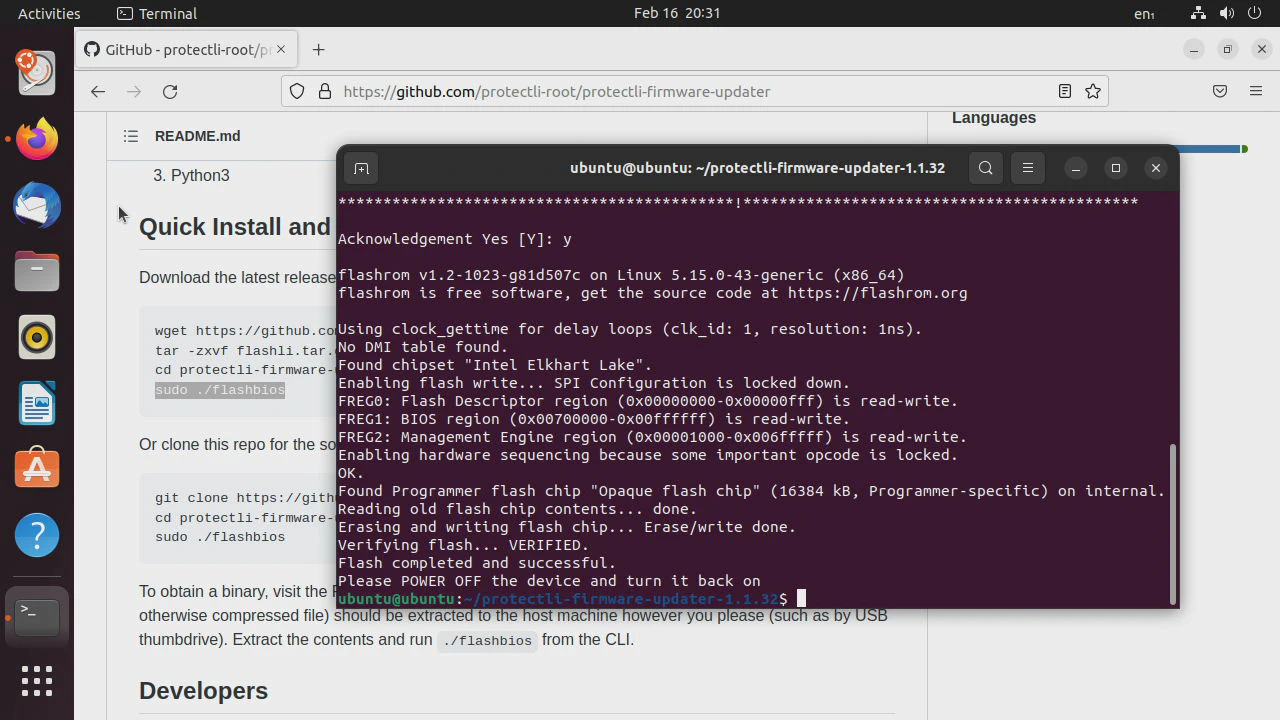Open the Firefox application hamburger menu

click(1256, 91)
